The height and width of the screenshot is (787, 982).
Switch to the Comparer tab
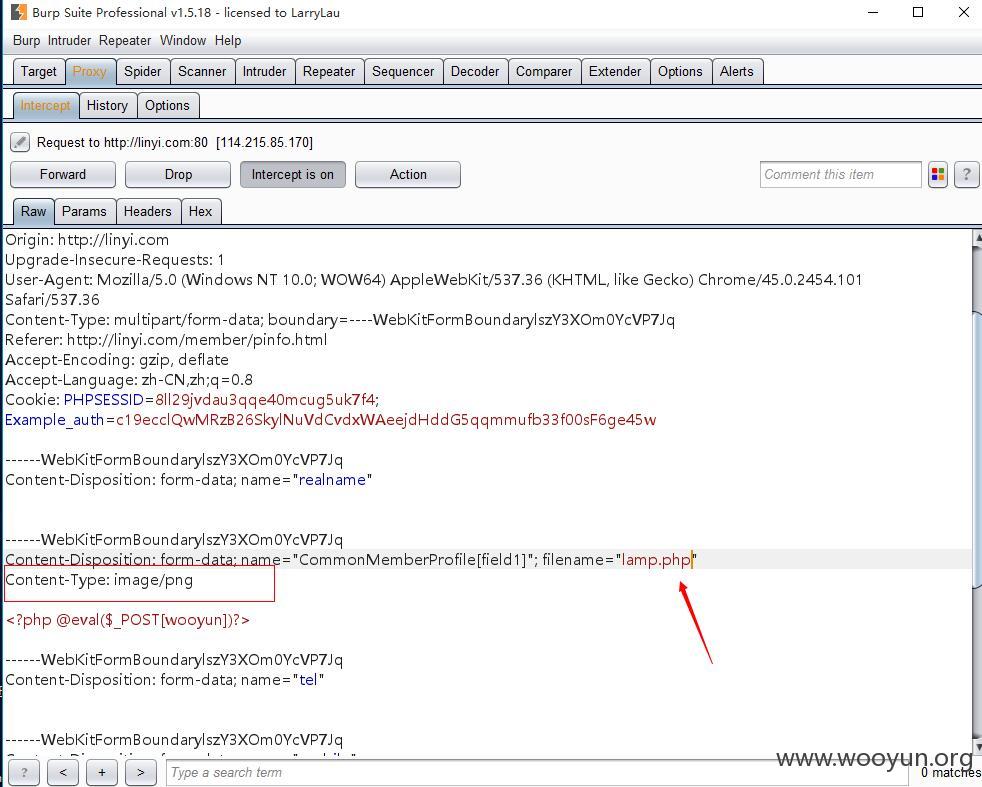pyautogui.click(x=544, y=71)
